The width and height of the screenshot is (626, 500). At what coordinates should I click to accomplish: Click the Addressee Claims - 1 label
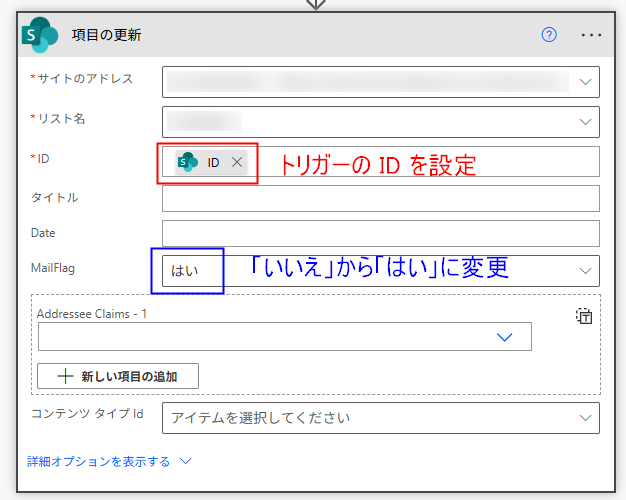pyautogui.click(x=92, y=314)
